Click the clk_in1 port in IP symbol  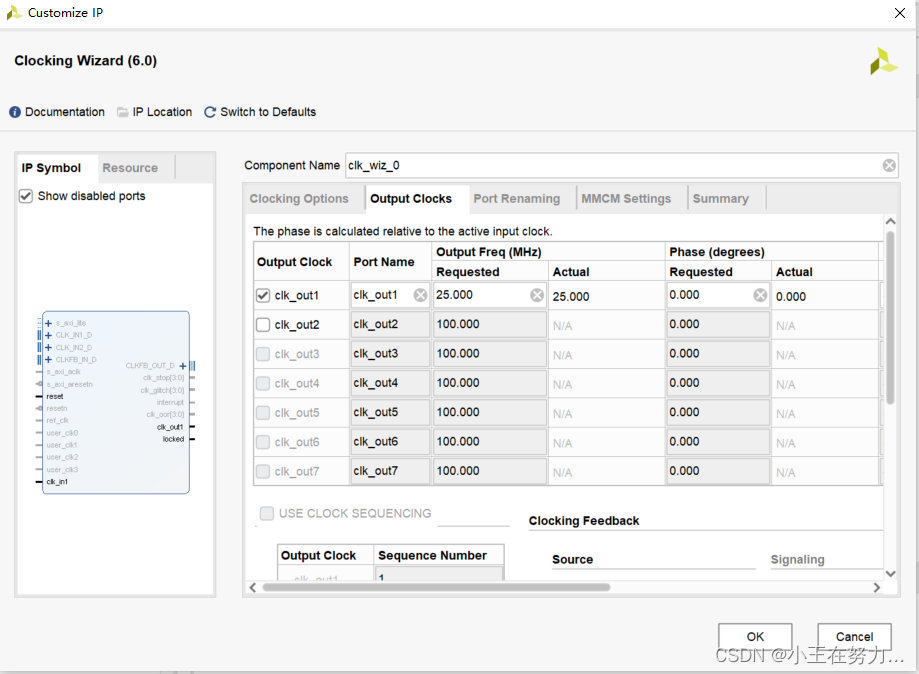click(57, 482)
